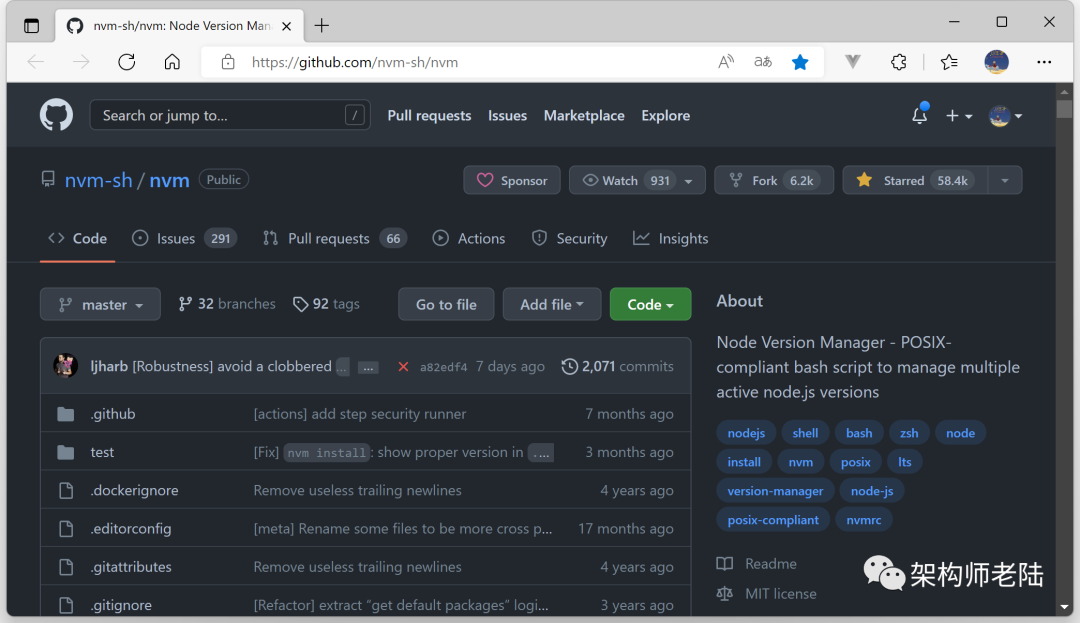Click the browser forward arrow
Viewport: 1080px width, 623px height.
coord(81,62)
